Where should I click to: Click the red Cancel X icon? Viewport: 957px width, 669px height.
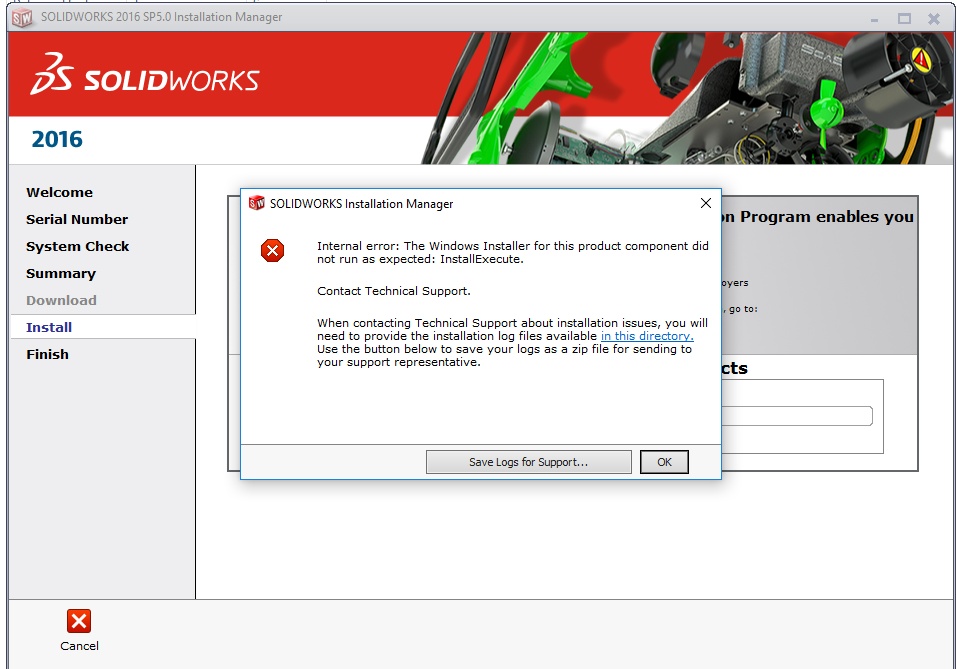[x=79, y=621]
